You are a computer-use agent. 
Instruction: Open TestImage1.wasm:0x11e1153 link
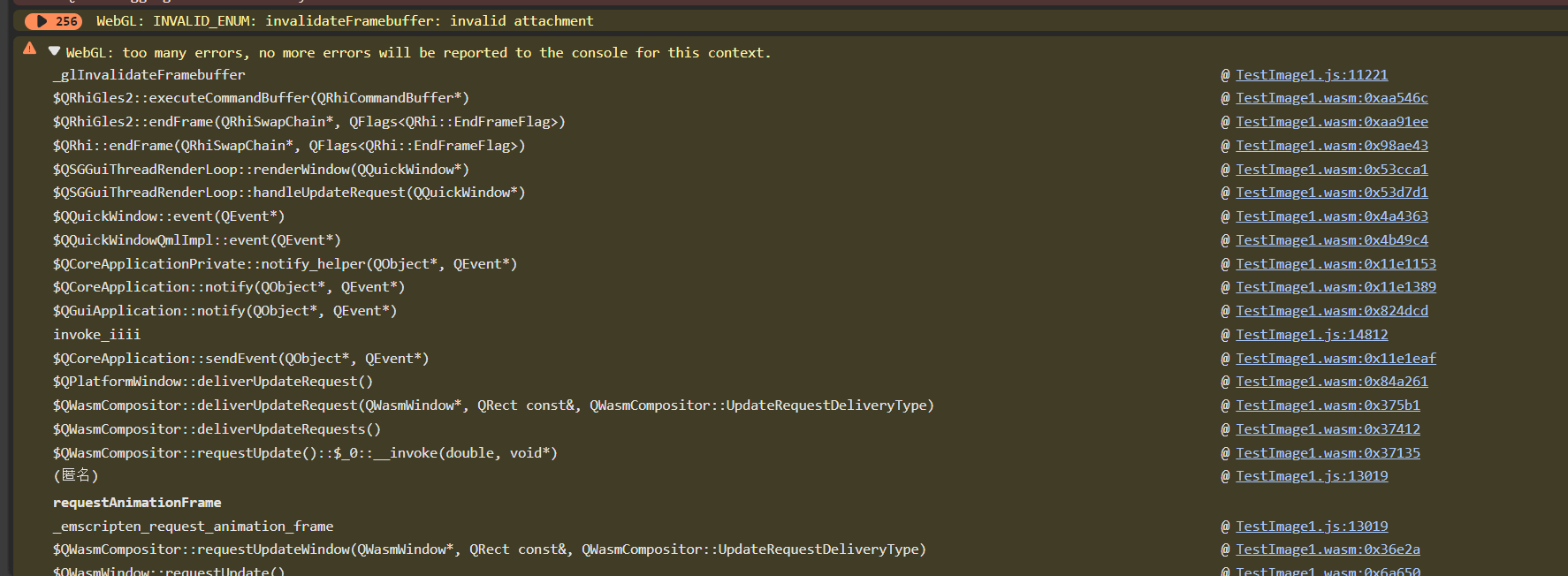pos(1336,264)
